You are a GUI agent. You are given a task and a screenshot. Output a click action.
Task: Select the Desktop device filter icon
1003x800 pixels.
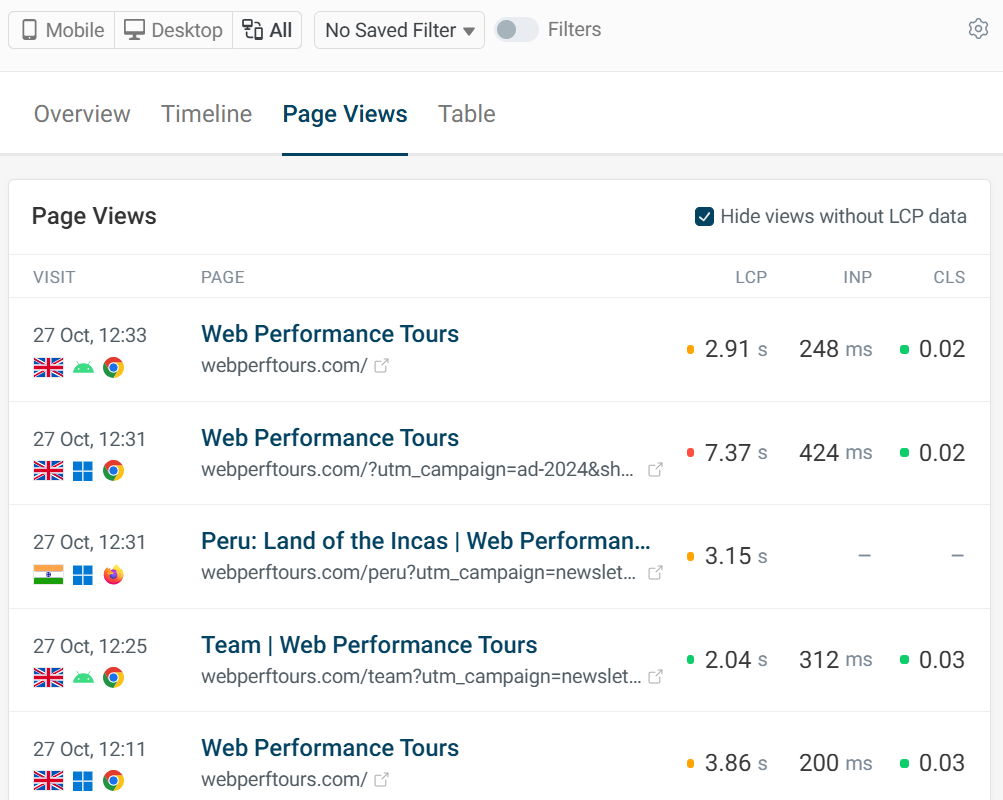click(135, 30)
